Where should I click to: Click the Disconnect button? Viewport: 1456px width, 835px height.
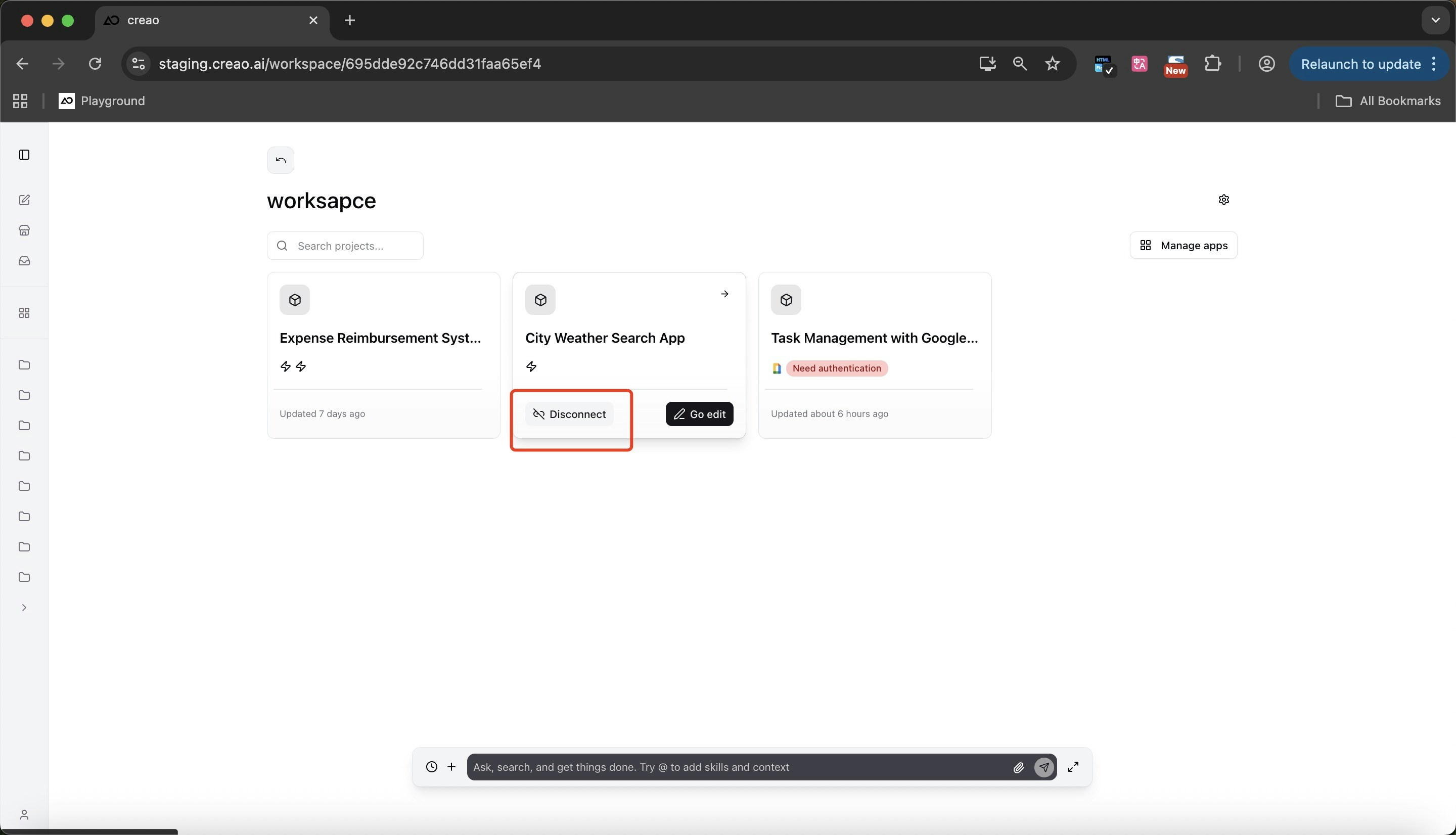click(569, 414)
